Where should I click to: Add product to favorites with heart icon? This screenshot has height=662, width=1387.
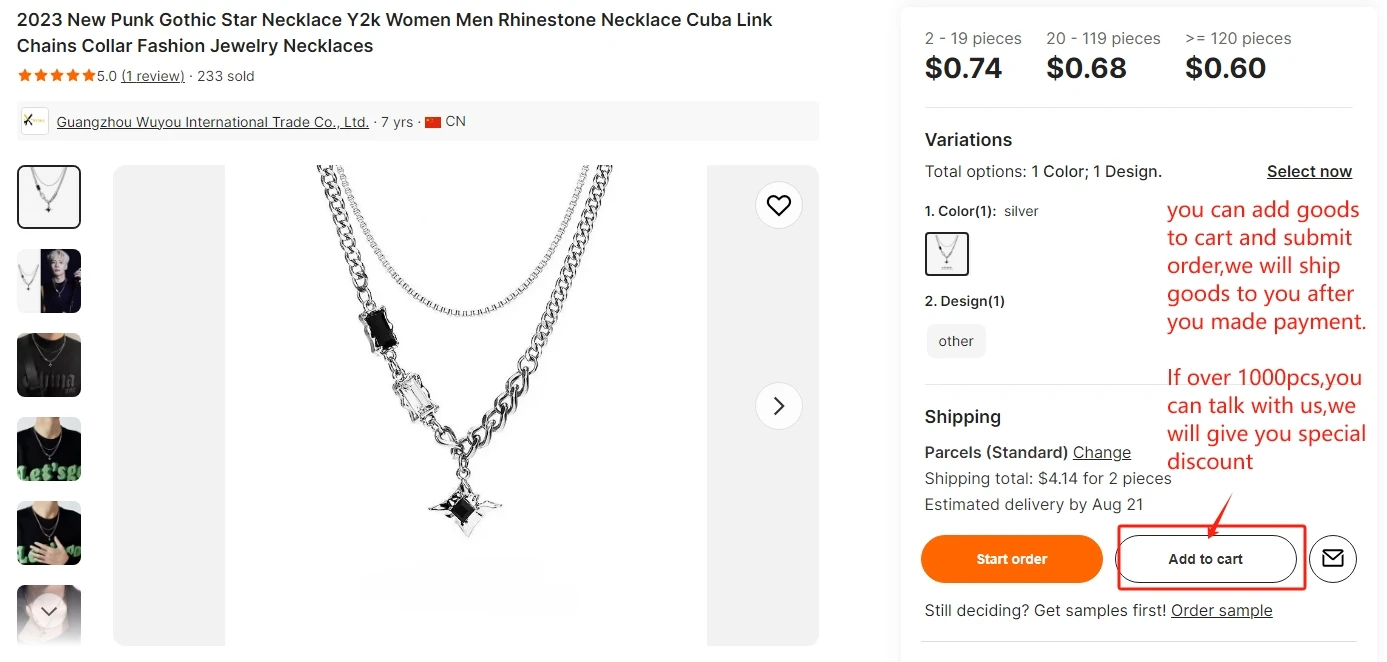pyautogui.click(x=778, y=205)
